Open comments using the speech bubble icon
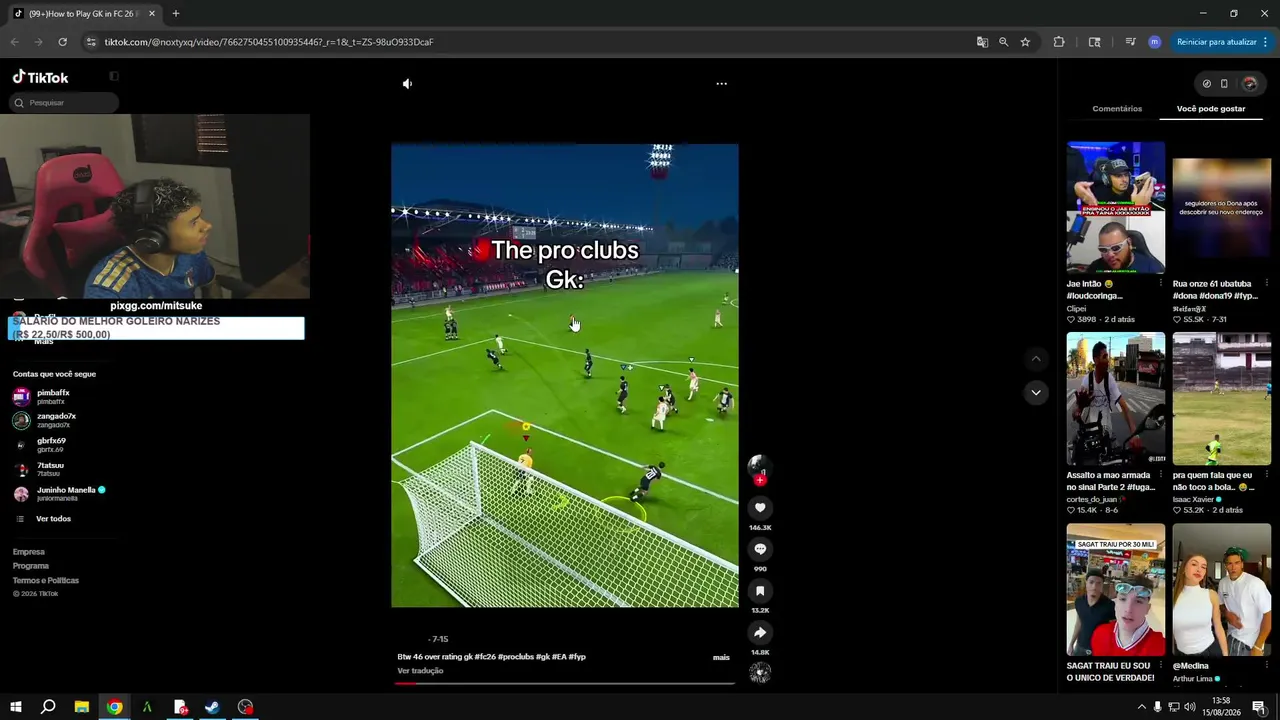 click(x=760, y=549)
